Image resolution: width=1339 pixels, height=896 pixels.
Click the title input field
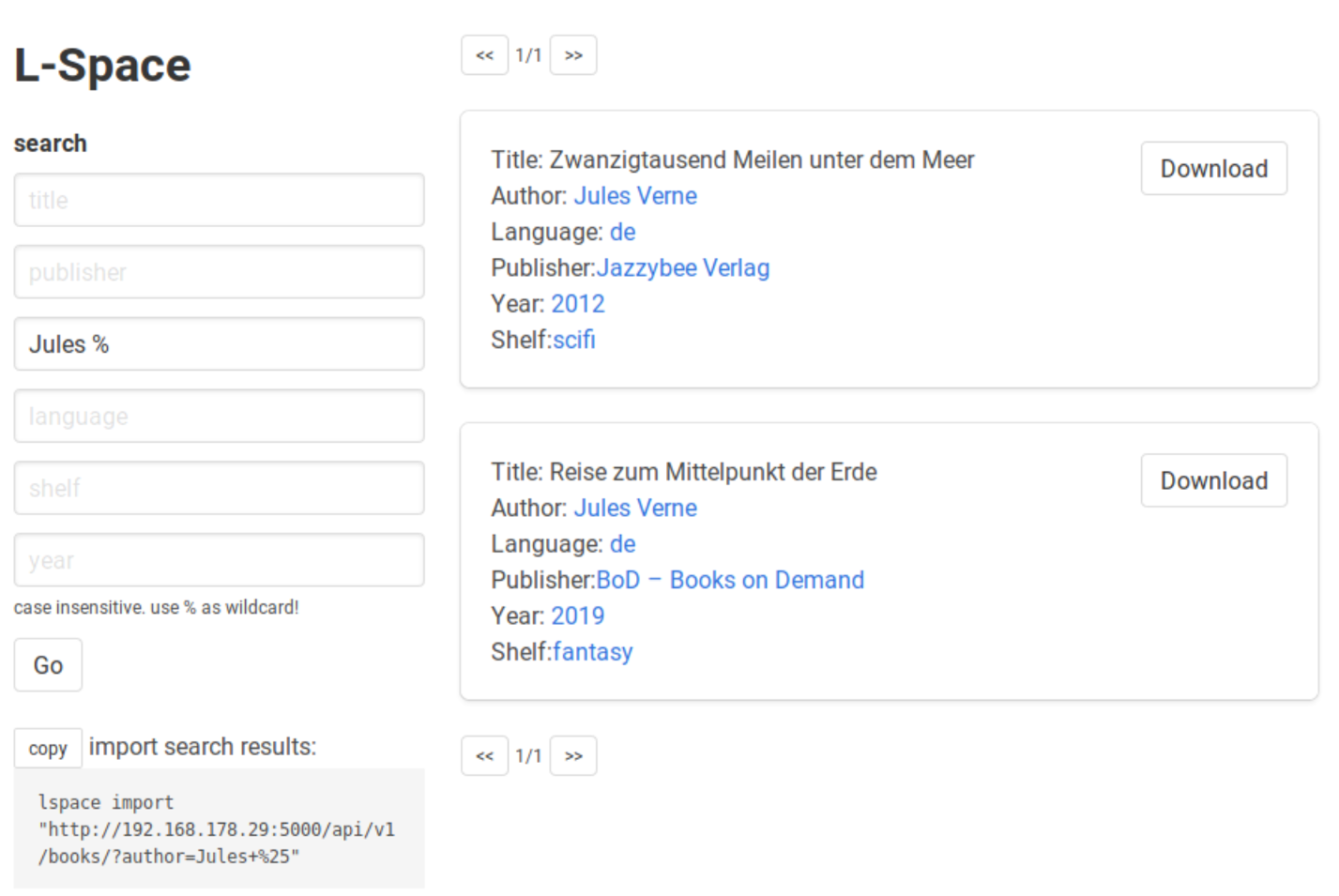tap(219, 200)
